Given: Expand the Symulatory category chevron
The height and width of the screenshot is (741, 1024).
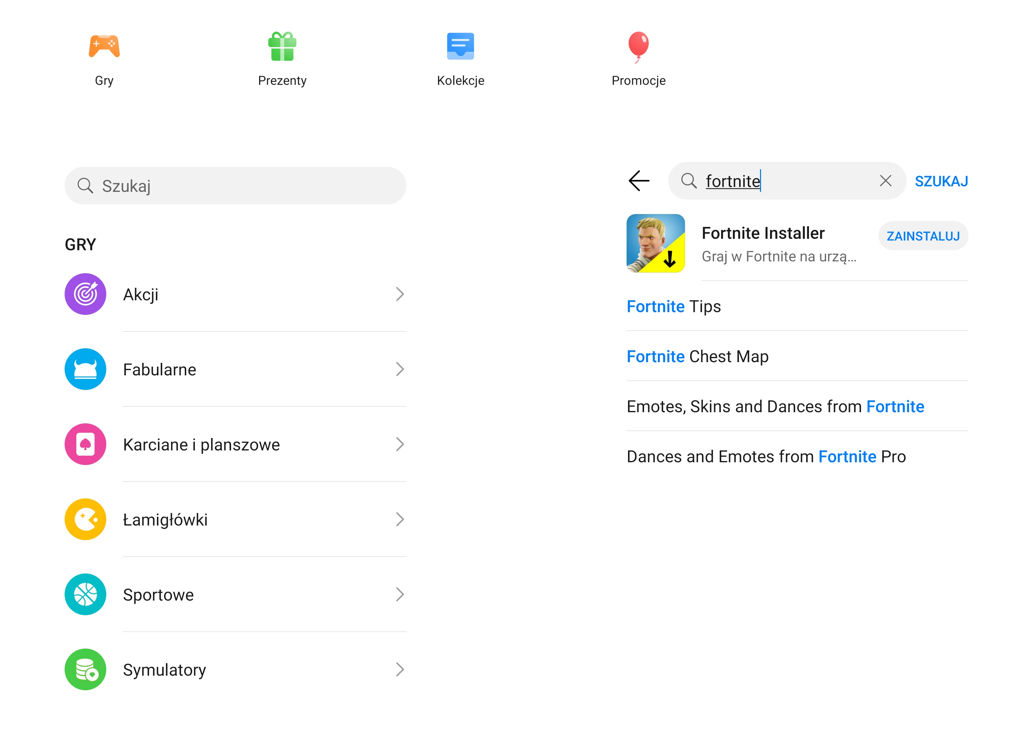Looking at the screenshot, I should [x=399, y=669].
